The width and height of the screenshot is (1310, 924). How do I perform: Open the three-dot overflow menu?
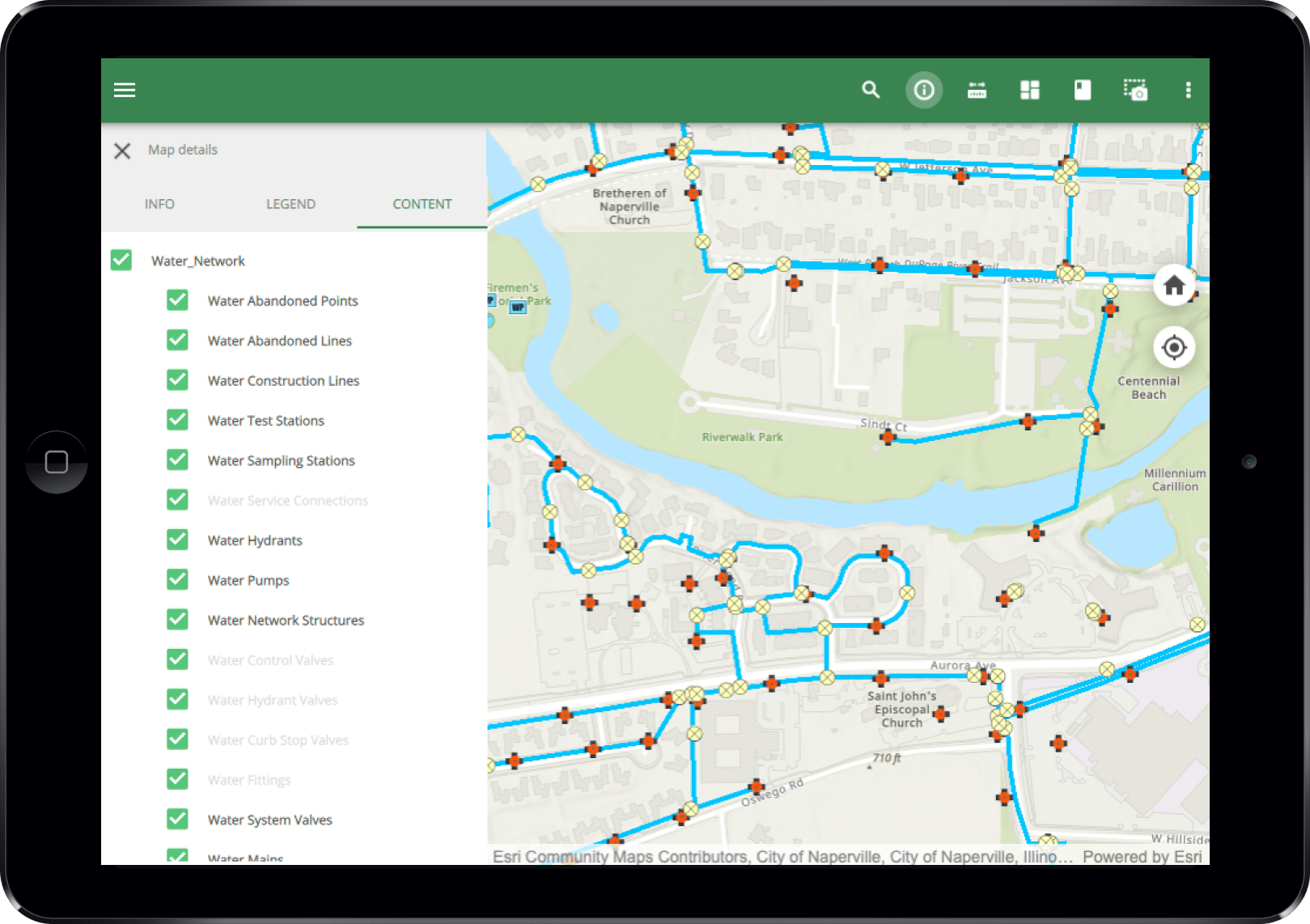tap(1189, 90)
